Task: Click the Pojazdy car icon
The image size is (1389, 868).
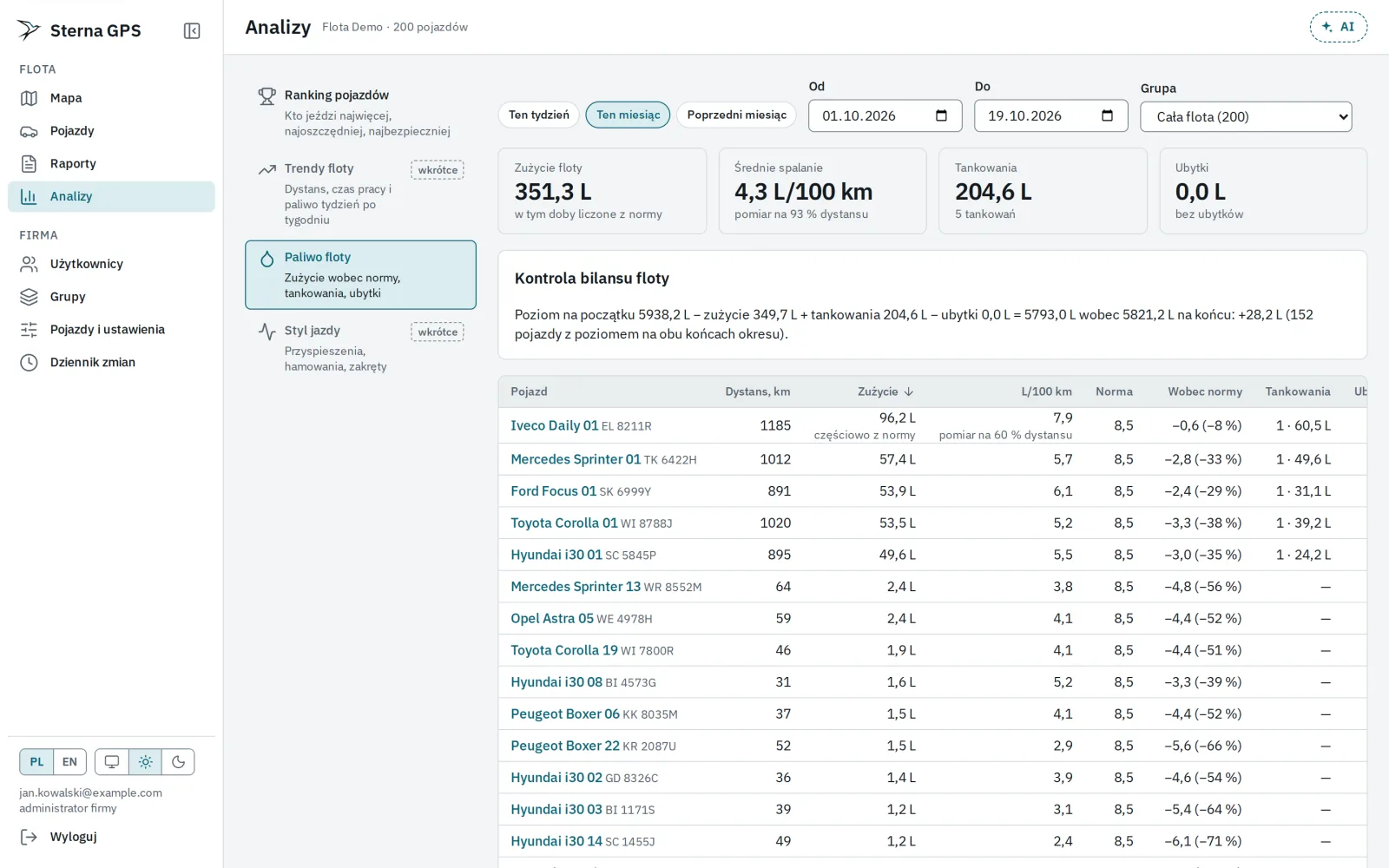Action: [29, 131]
